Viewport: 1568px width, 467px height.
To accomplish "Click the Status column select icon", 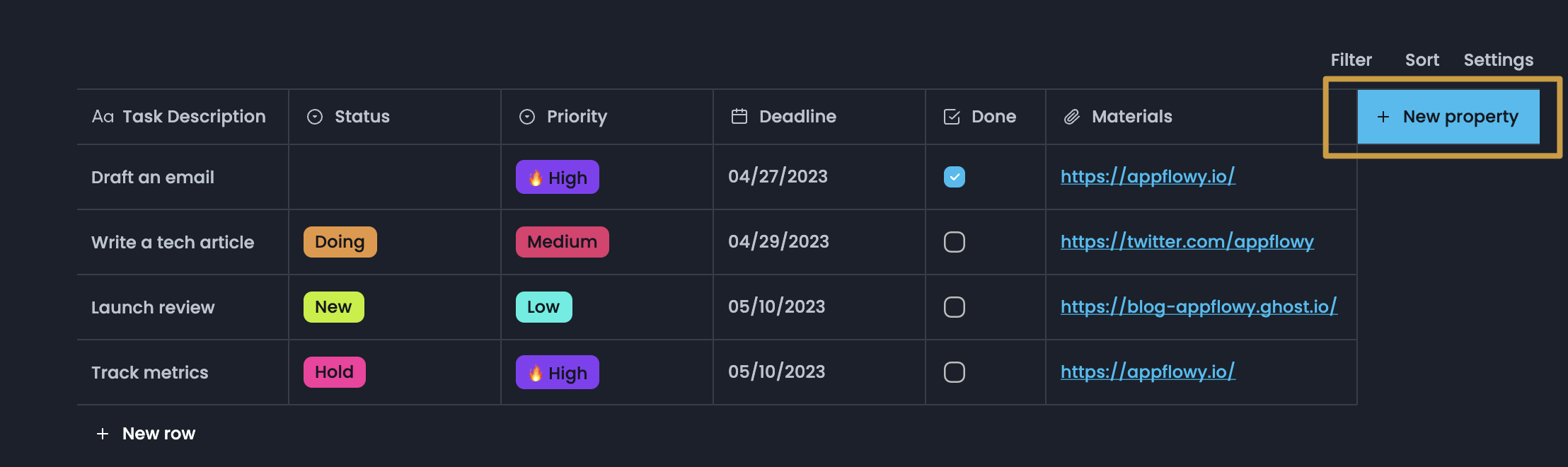I will pyautogui.click(x=315, y=117).
